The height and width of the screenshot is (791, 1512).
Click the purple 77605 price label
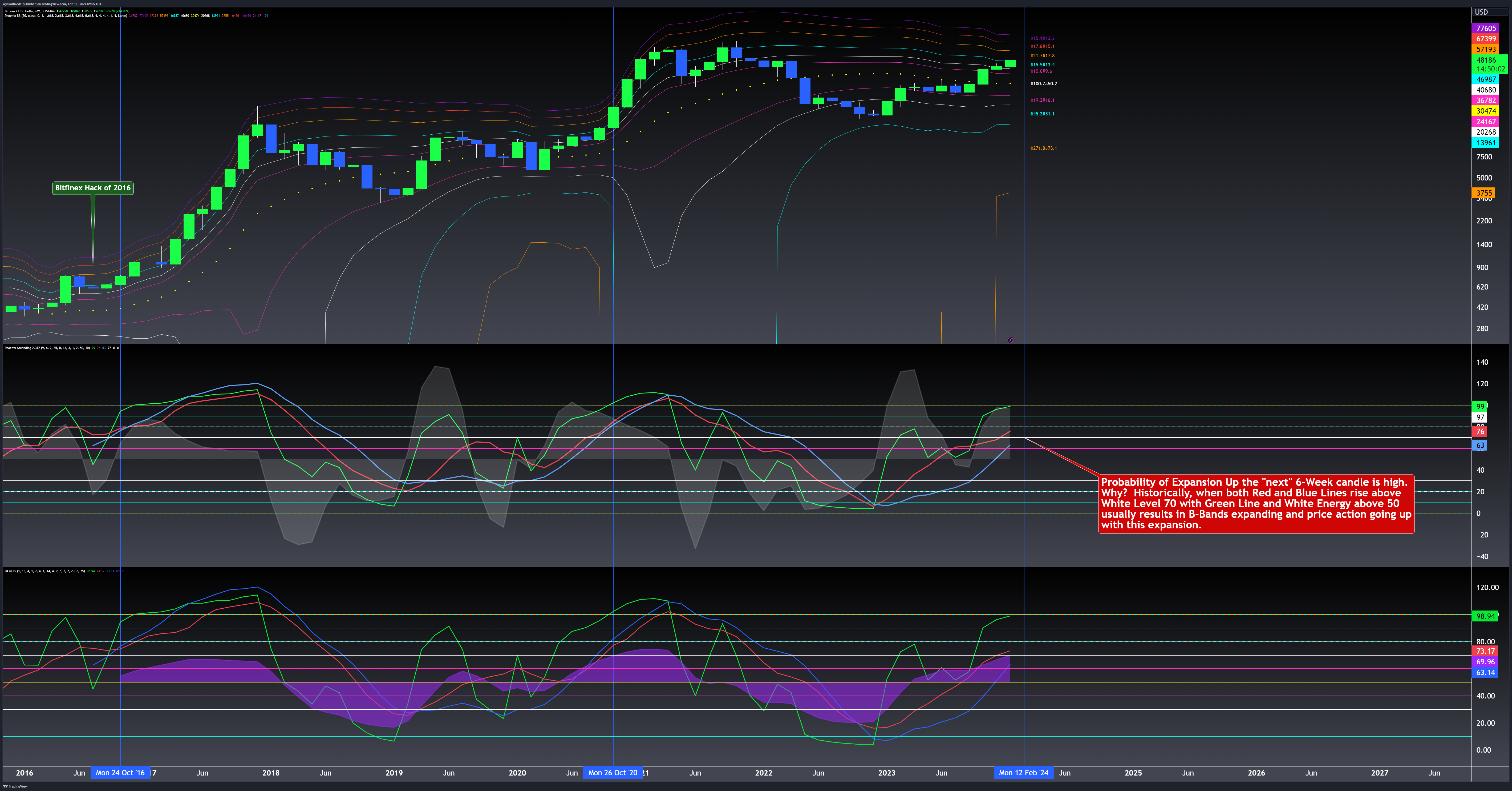coord(1486,28)
